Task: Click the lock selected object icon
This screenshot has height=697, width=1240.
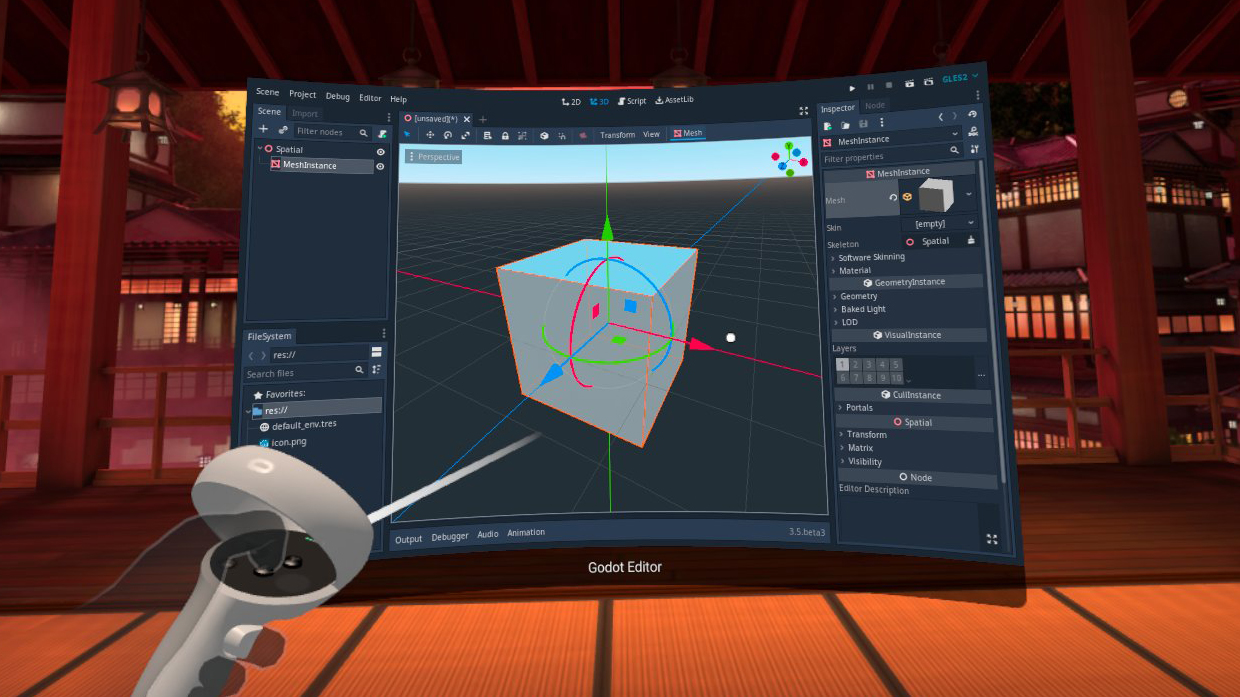Action: click(x=505, y=135)
